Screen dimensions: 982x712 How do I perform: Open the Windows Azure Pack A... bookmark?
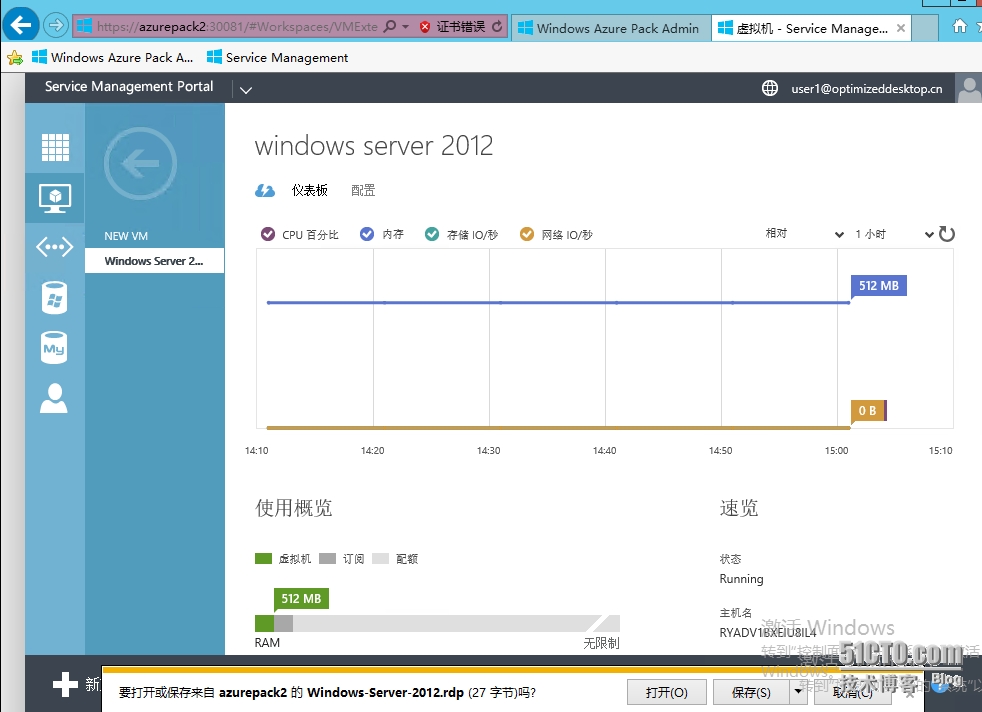pyautogui.click(x=112, y=58)
